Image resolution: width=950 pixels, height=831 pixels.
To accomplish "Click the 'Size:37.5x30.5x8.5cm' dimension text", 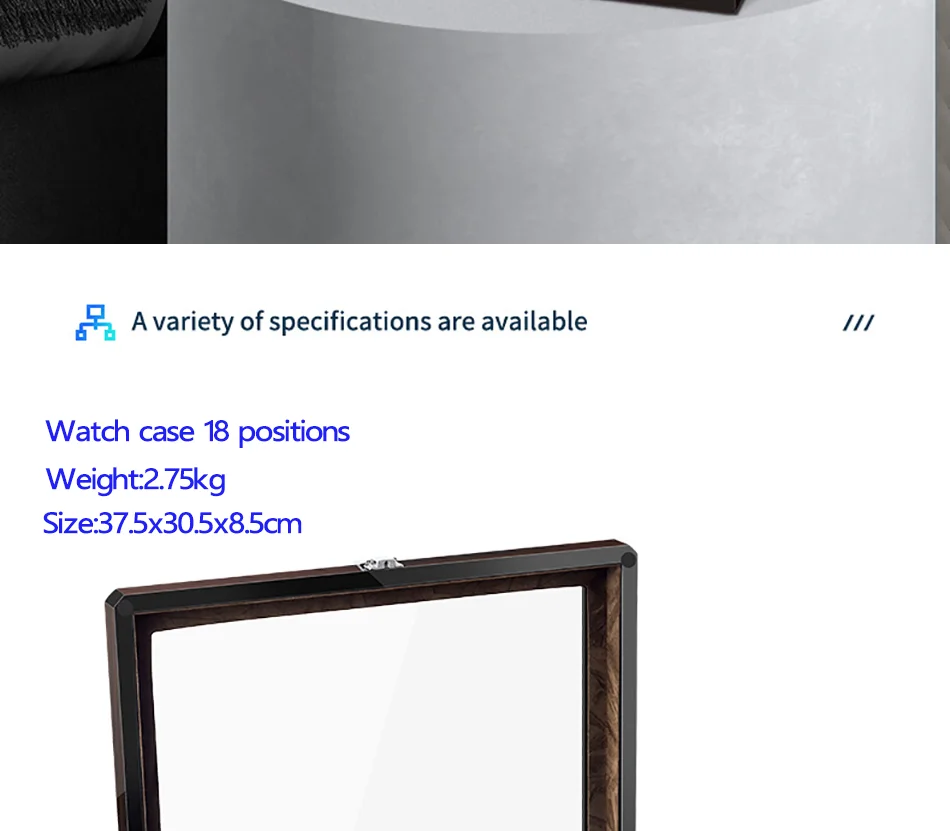I will pos(172,523).
